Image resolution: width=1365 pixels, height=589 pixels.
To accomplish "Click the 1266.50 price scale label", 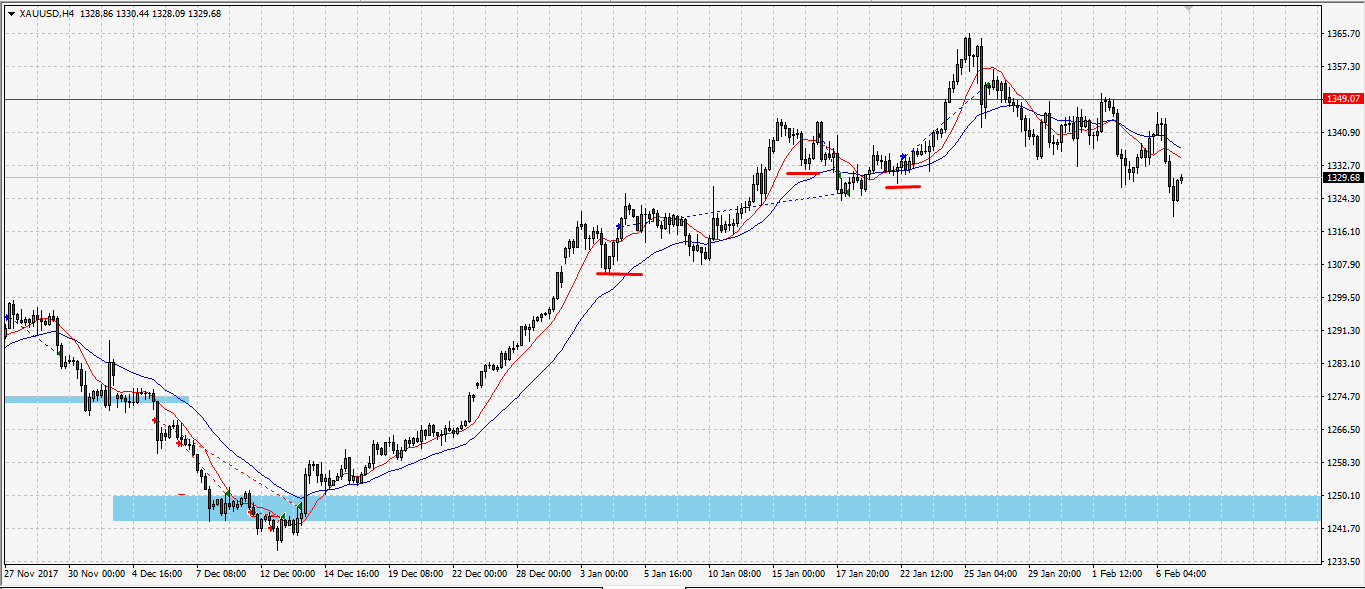I will coord(1343,429).
